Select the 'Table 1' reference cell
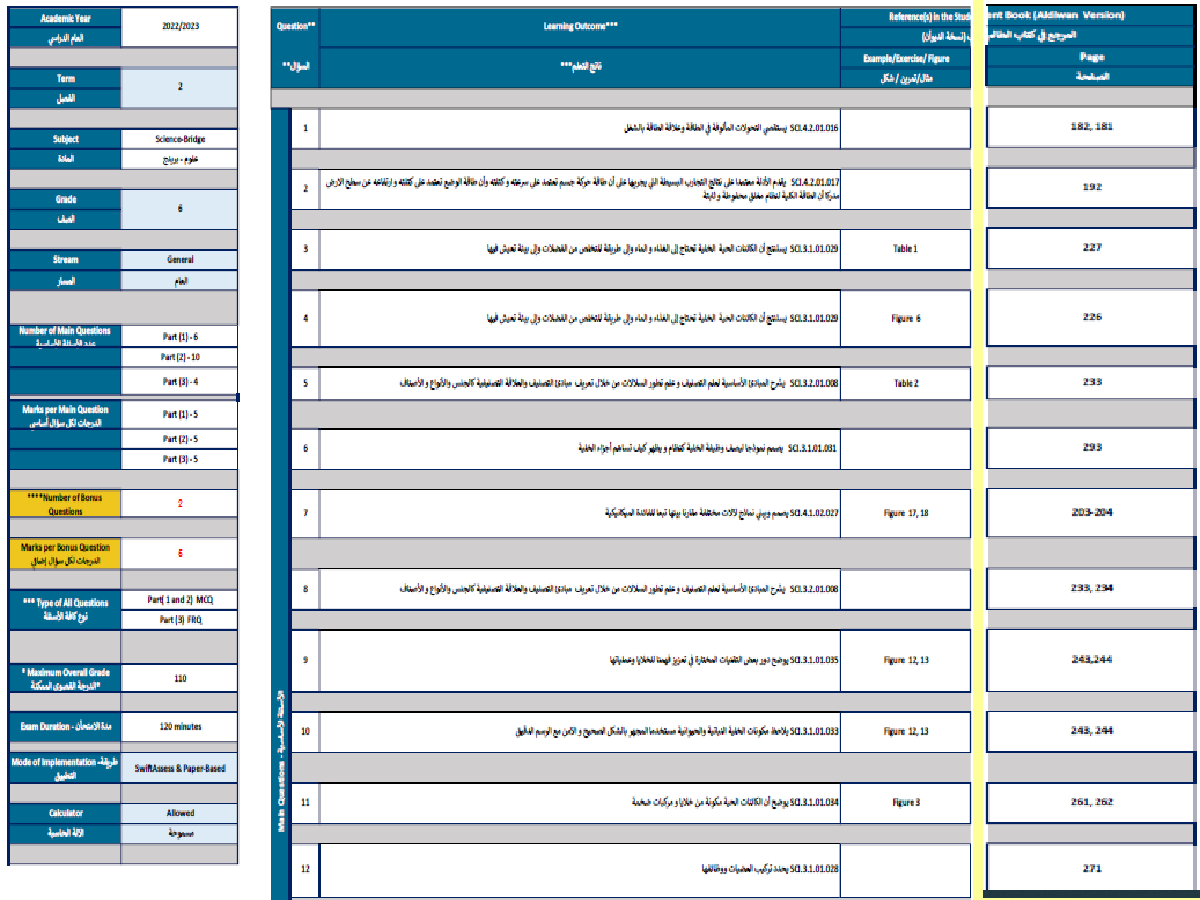 point(905,248)
